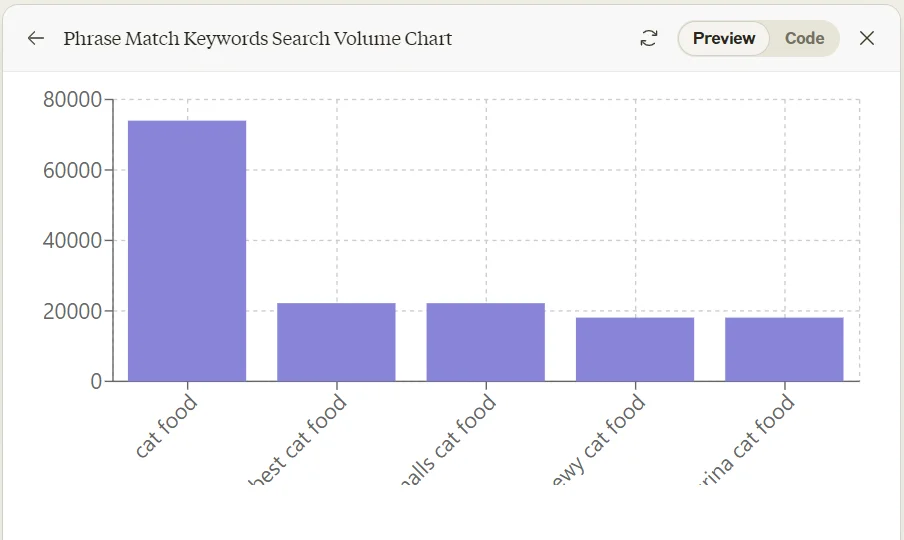The height and width of the screenshot is (540, 904).
Task: Click the 20000 y-axis label
Action: click(73, 311)
